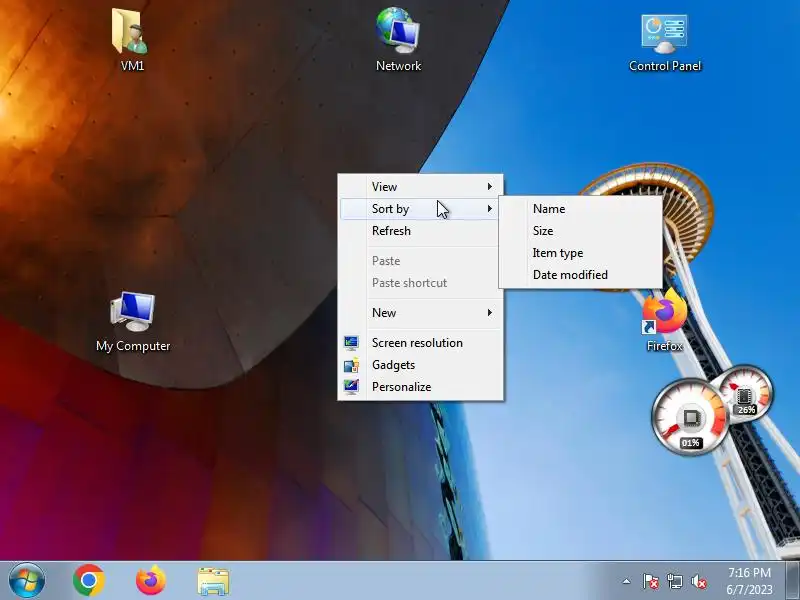800x600 pixels.
Task: Sort desktop icons by Name
Action: click(x=581, y=209)
